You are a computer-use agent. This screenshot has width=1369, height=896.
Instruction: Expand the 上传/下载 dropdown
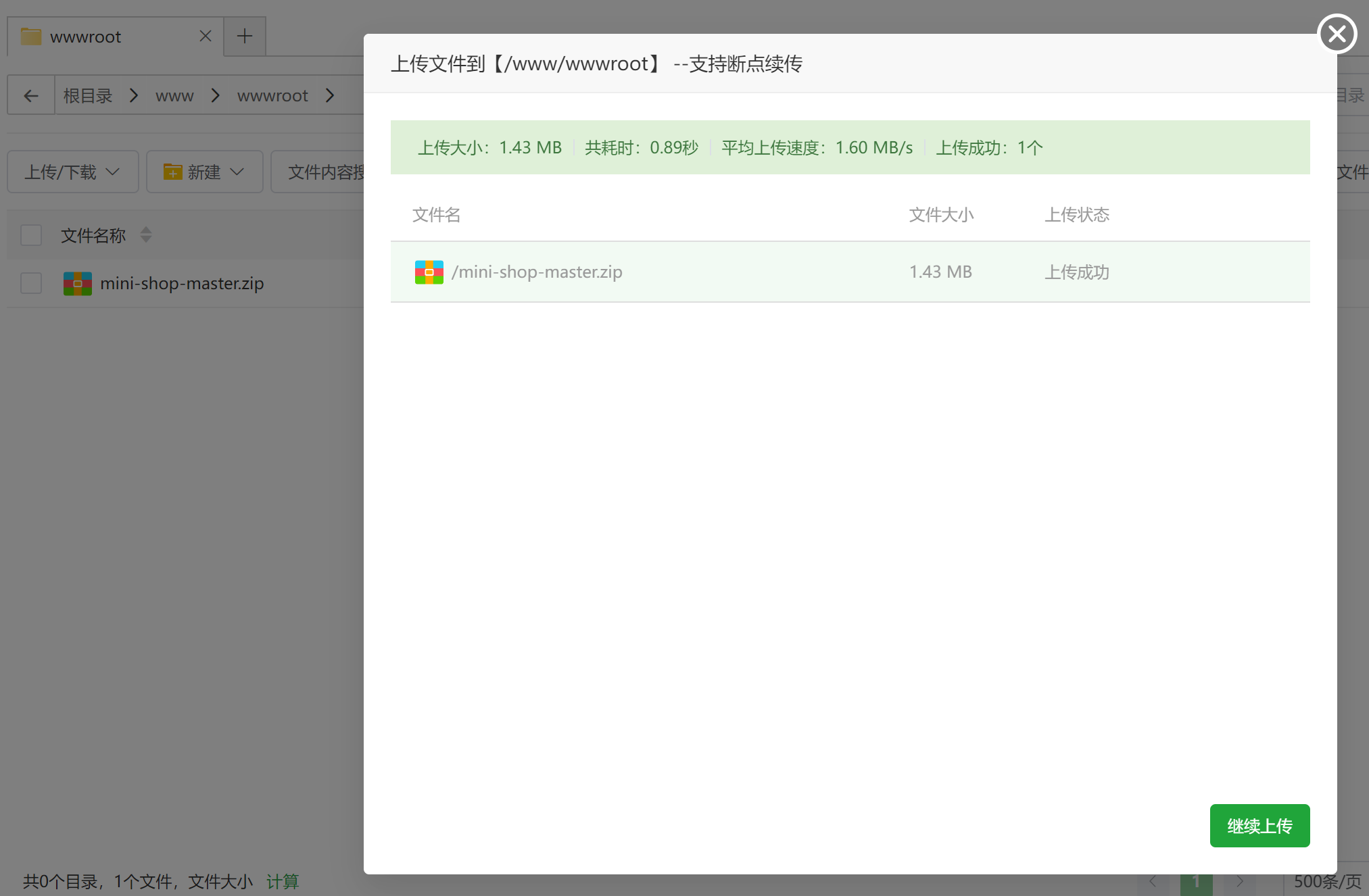click(x=72, y=172)
